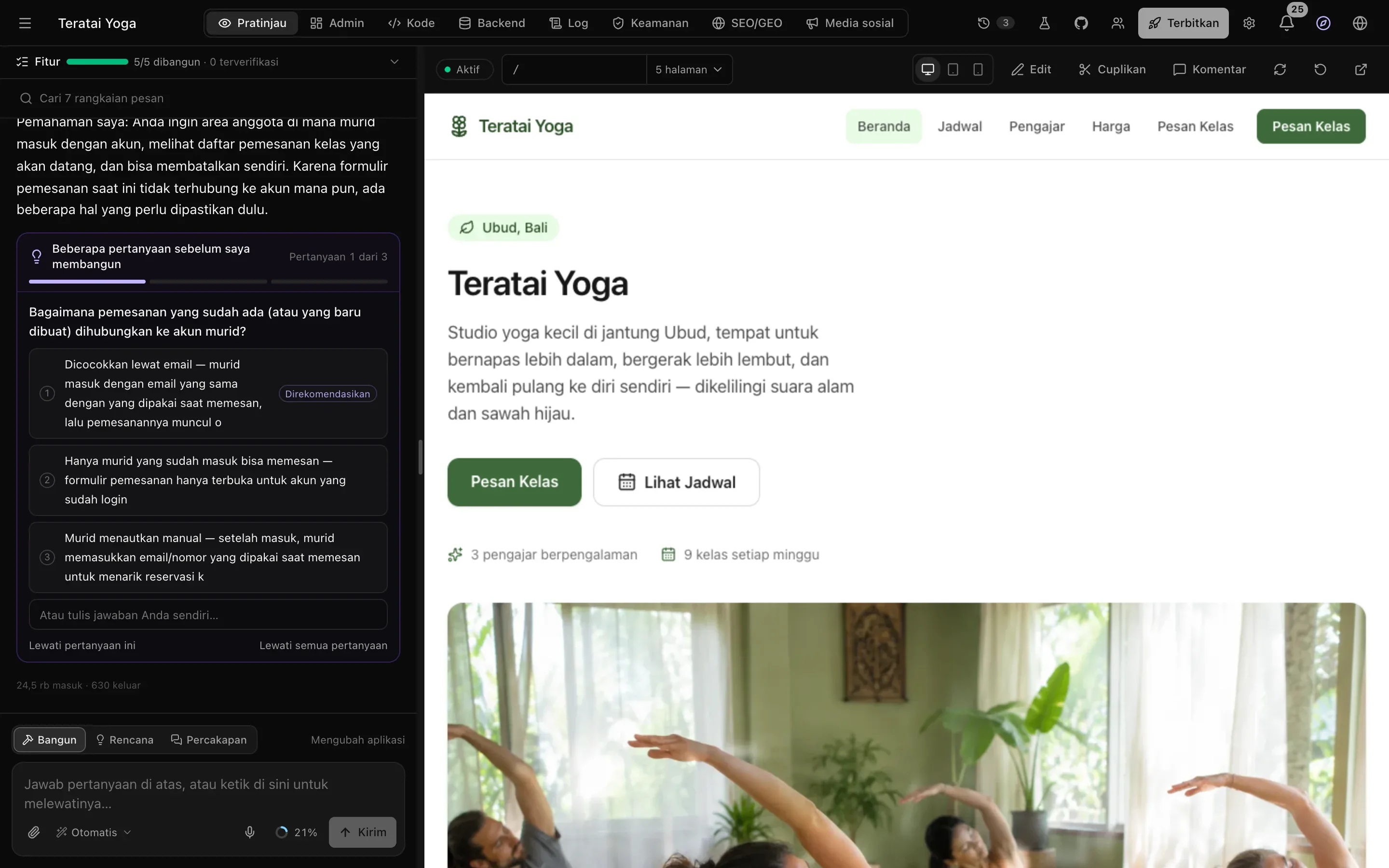
Task: Open the Backend tab
Action: pyautogui.click(x=492, y=23)
